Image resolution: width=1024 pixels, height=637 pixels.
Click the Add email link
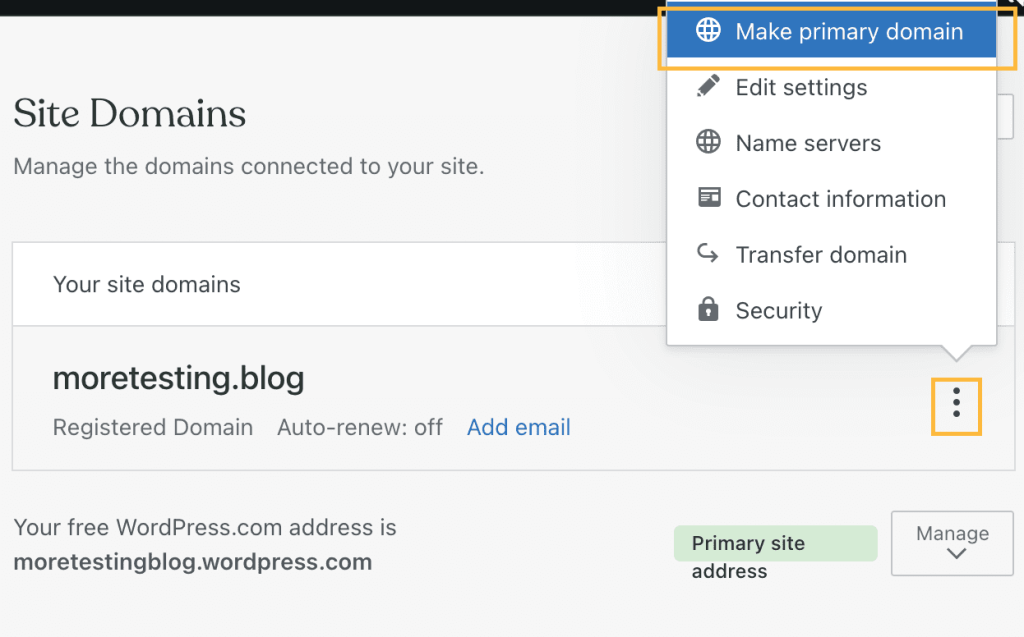tap(518, 427)
